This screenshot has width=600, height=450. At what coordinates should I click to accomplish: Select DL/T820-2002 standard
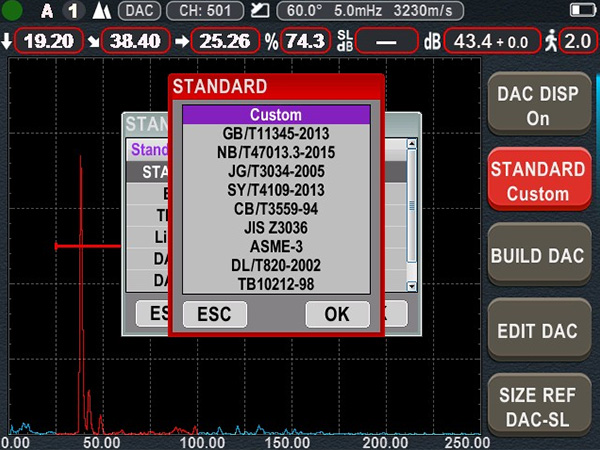point(276,265)
